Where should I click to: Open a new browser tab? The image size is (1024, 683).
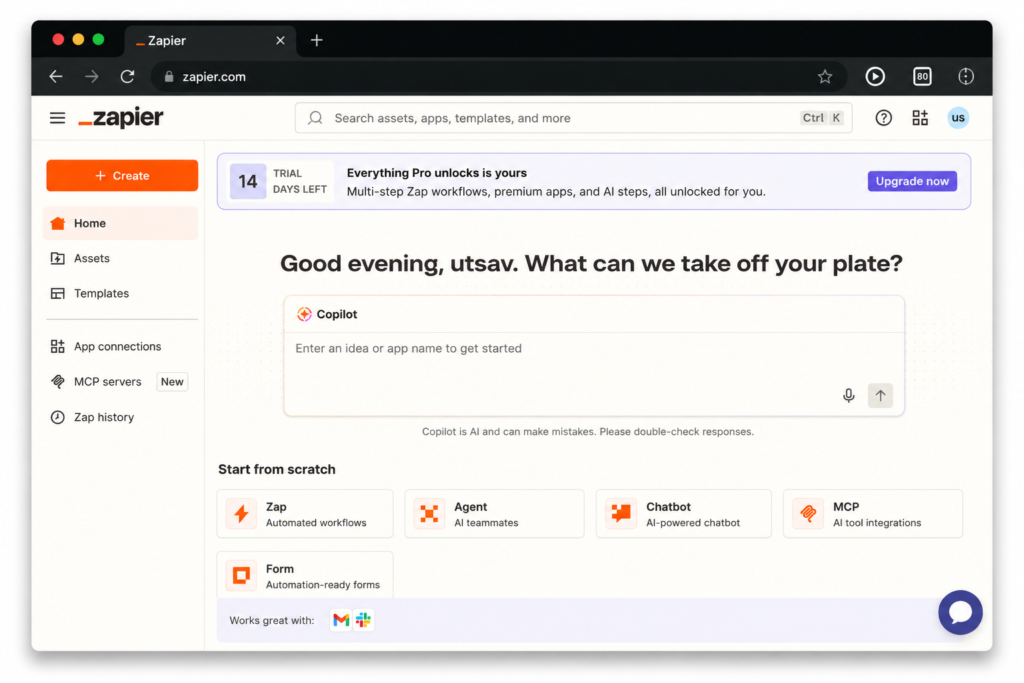317,40
